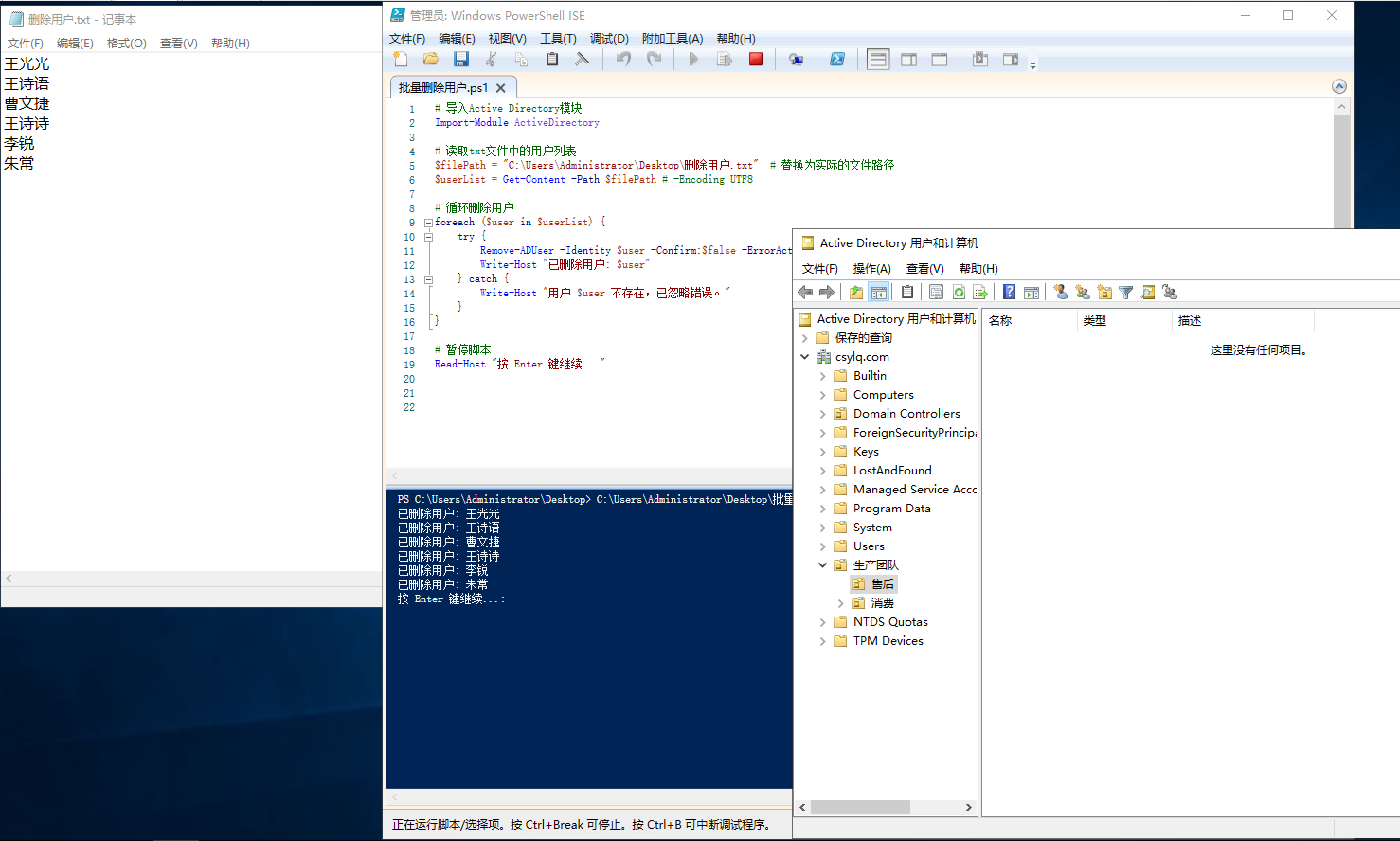Click the Filter funnel icon in Active Directory

click(1126, 292)
